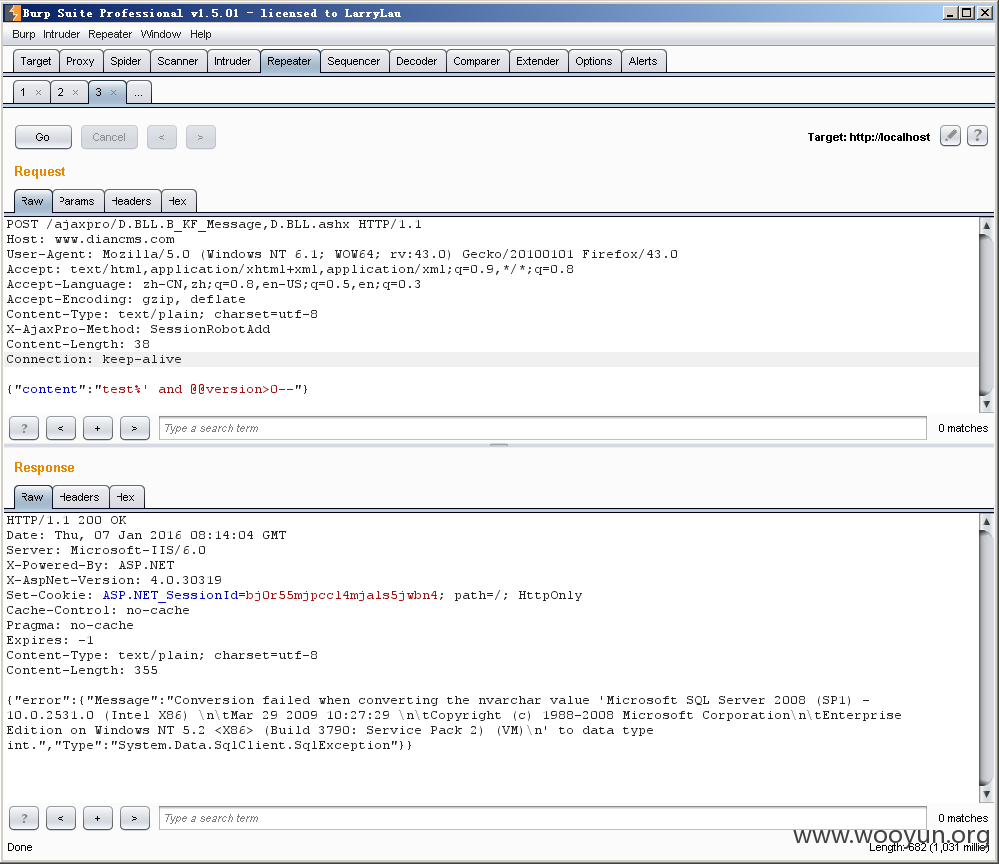Open response search options plus button
This screenshot has height=864, width=999.
point(97,818)
